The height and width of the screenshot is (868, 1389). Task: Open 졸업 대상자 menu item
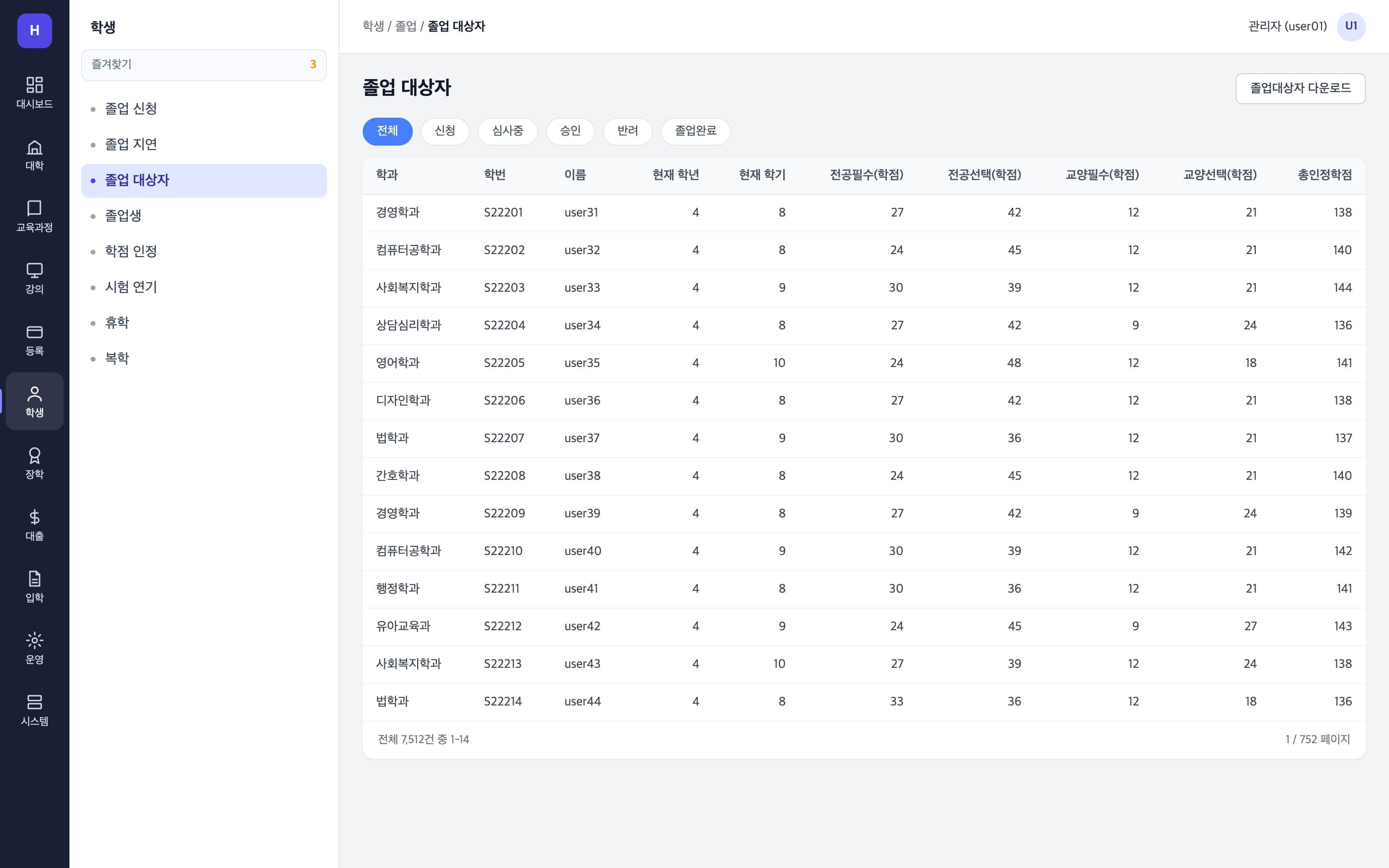coord(204,180)
